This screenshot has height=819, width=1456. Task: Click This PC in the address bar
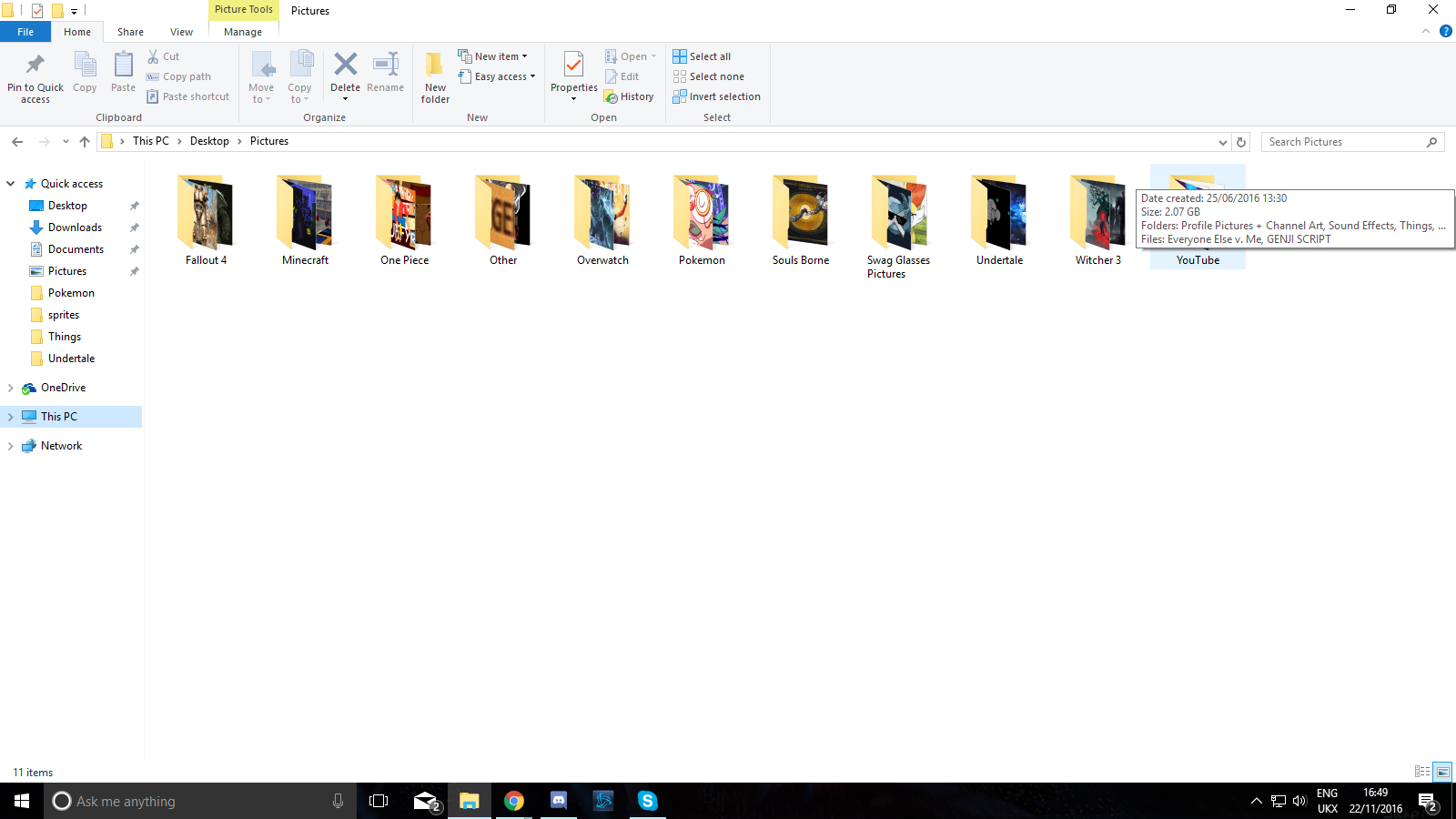click(x=151, y=141)
